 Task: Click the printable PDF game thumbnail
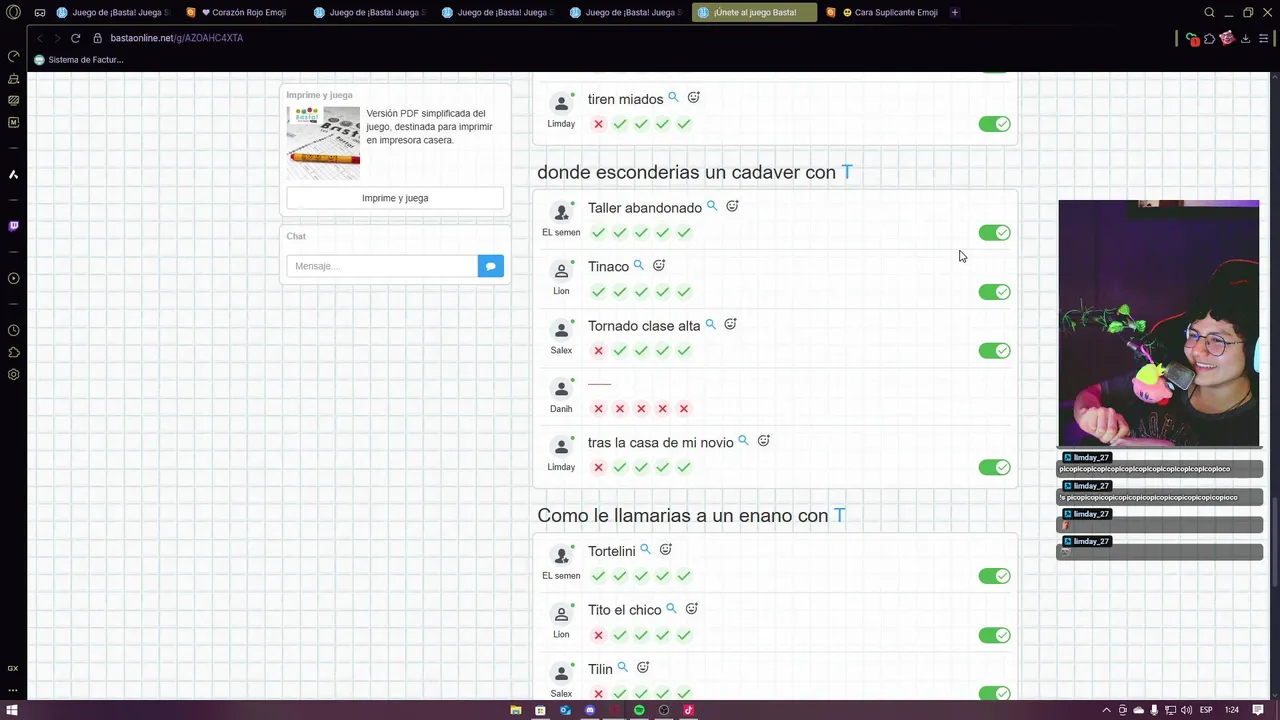pos(323,143)
